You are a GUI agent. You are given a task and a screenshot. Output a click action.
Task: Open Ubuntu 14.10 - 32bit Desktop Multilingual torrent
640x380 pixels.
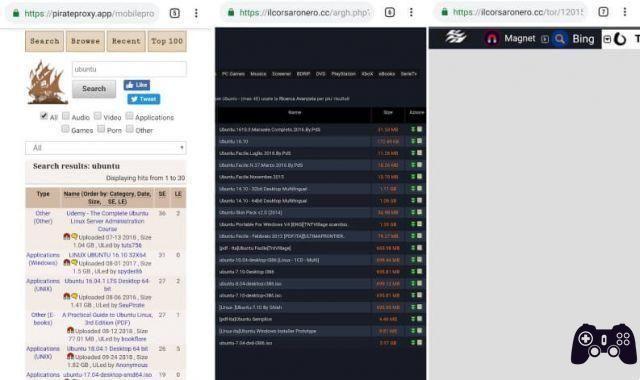263,189
